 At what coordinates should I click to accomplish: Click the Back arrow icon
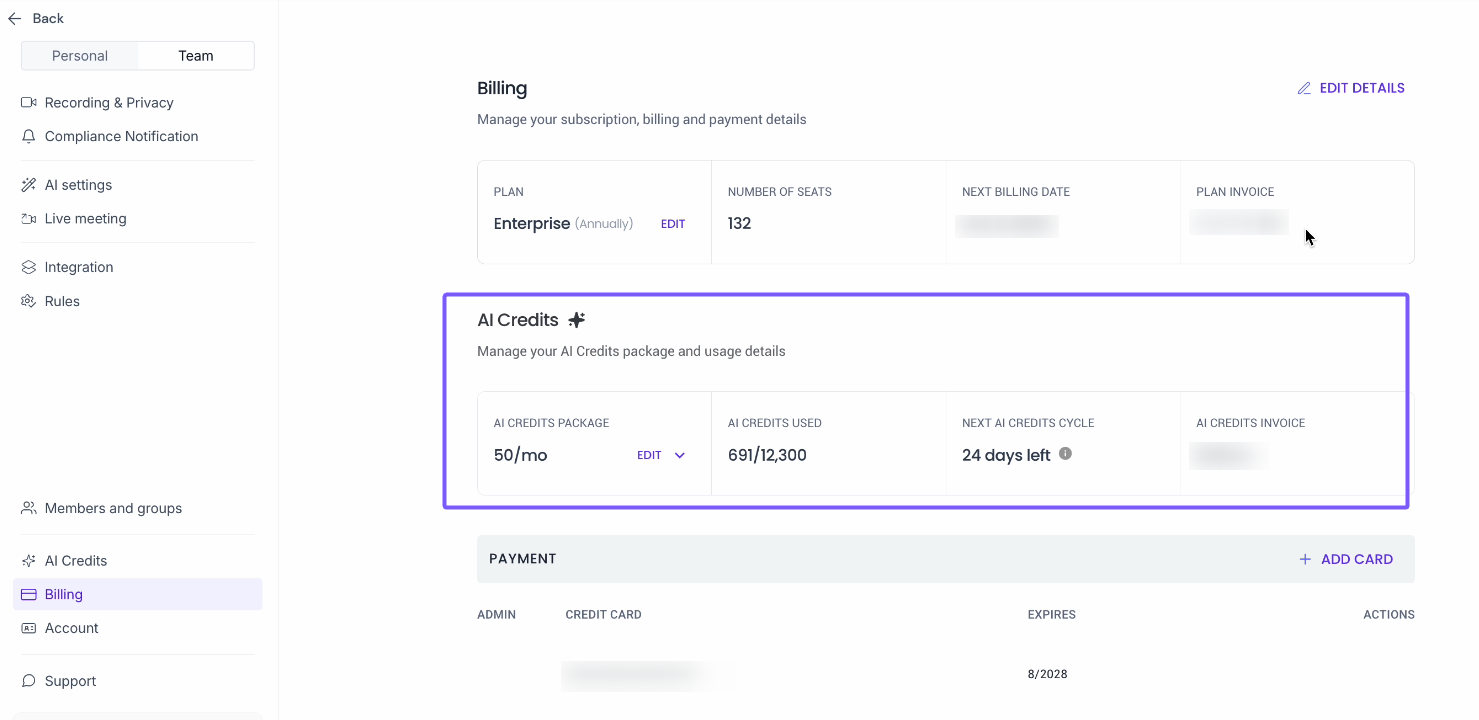(x=15, y=19)
